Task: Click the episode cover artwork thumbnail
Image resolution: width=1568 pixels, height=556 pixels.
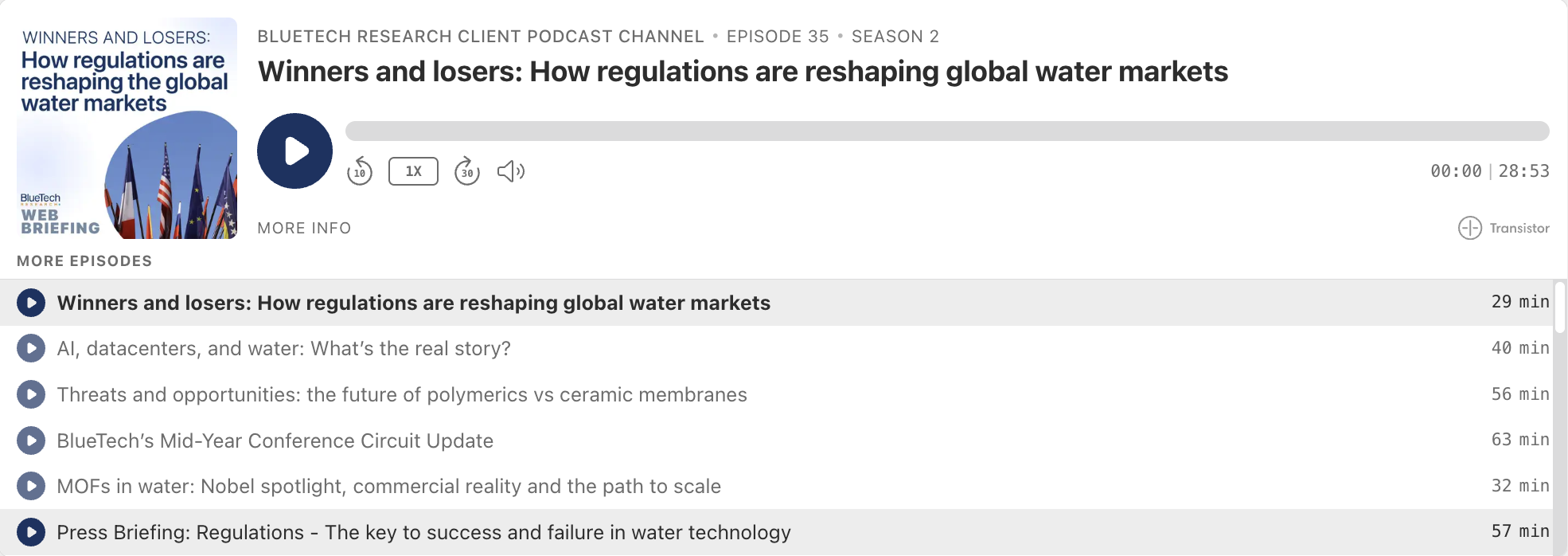Action: [127, 128]
